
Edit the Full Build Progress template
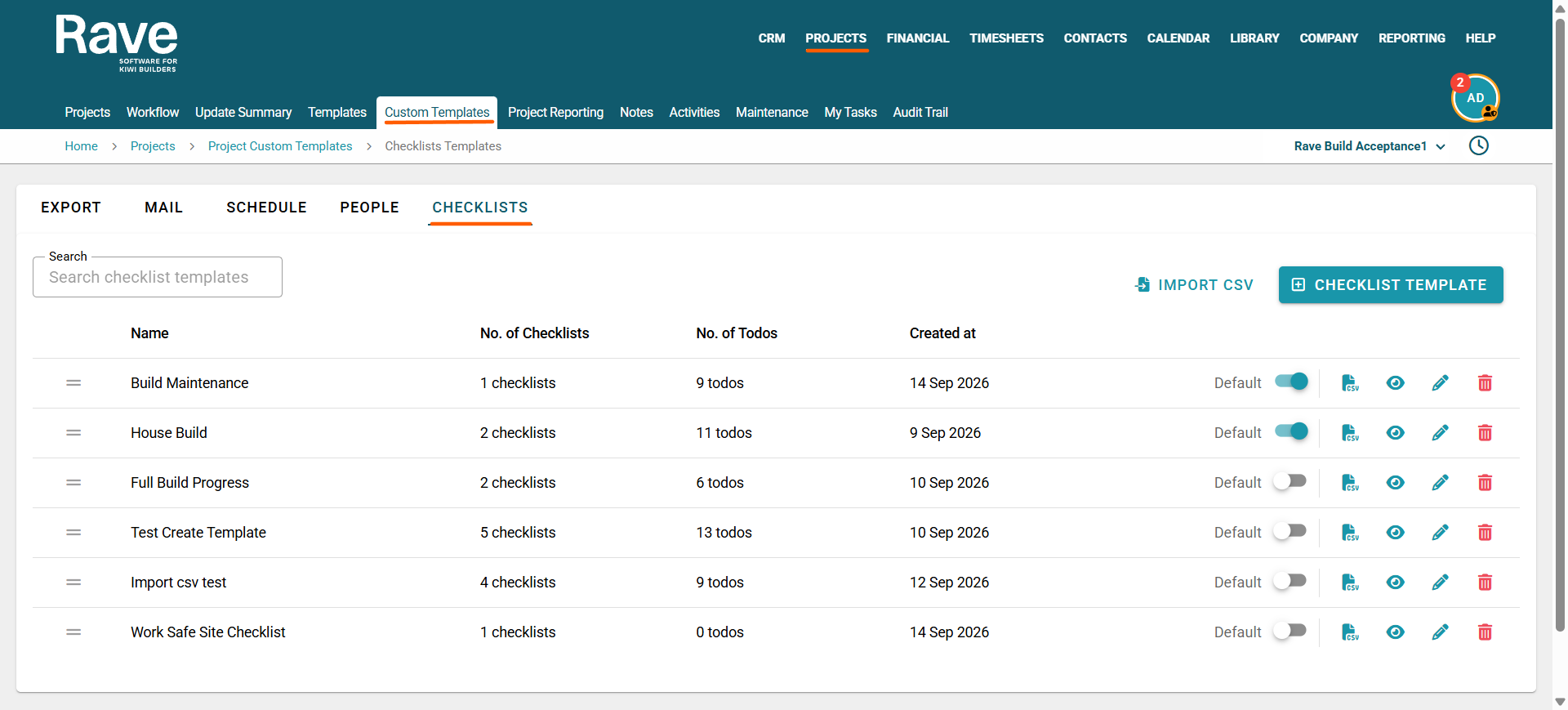pos(1441,483)
